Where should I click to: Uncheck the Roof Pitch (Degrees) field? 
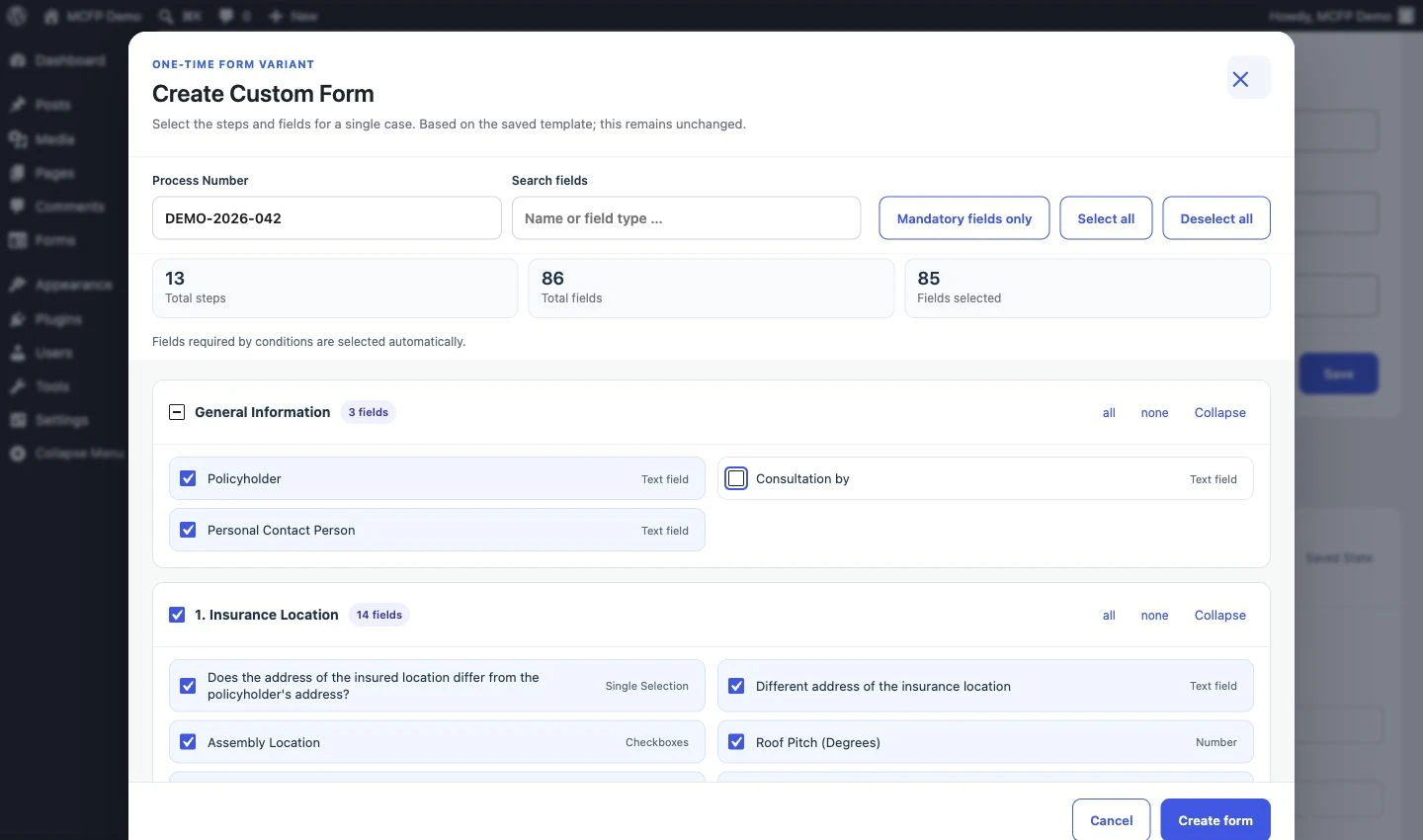pyautogui.click(x=736, y=742)
